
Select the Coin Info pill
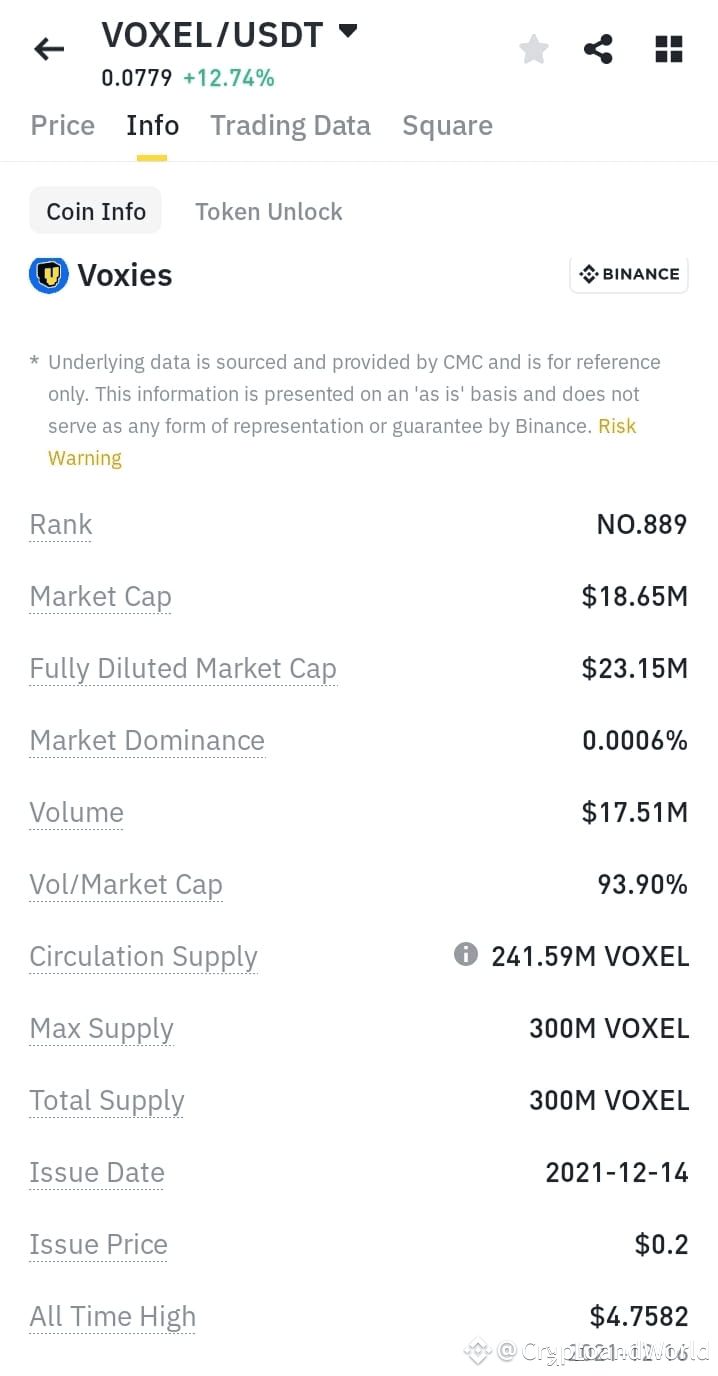(x=96, y=211)
